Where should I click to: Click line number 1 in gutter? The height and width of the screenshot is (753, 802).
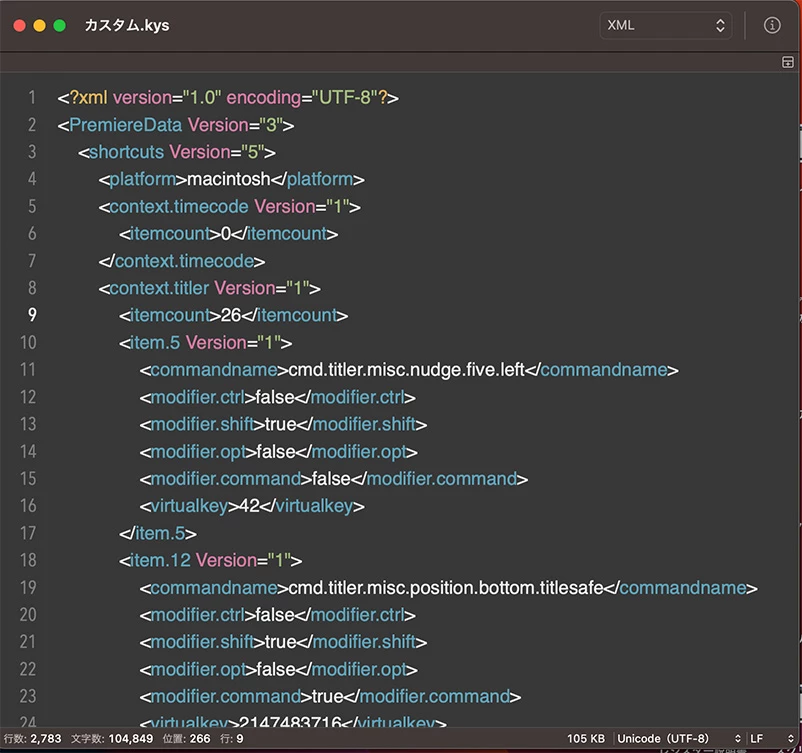pyautogui.click(x=32, y=97)
